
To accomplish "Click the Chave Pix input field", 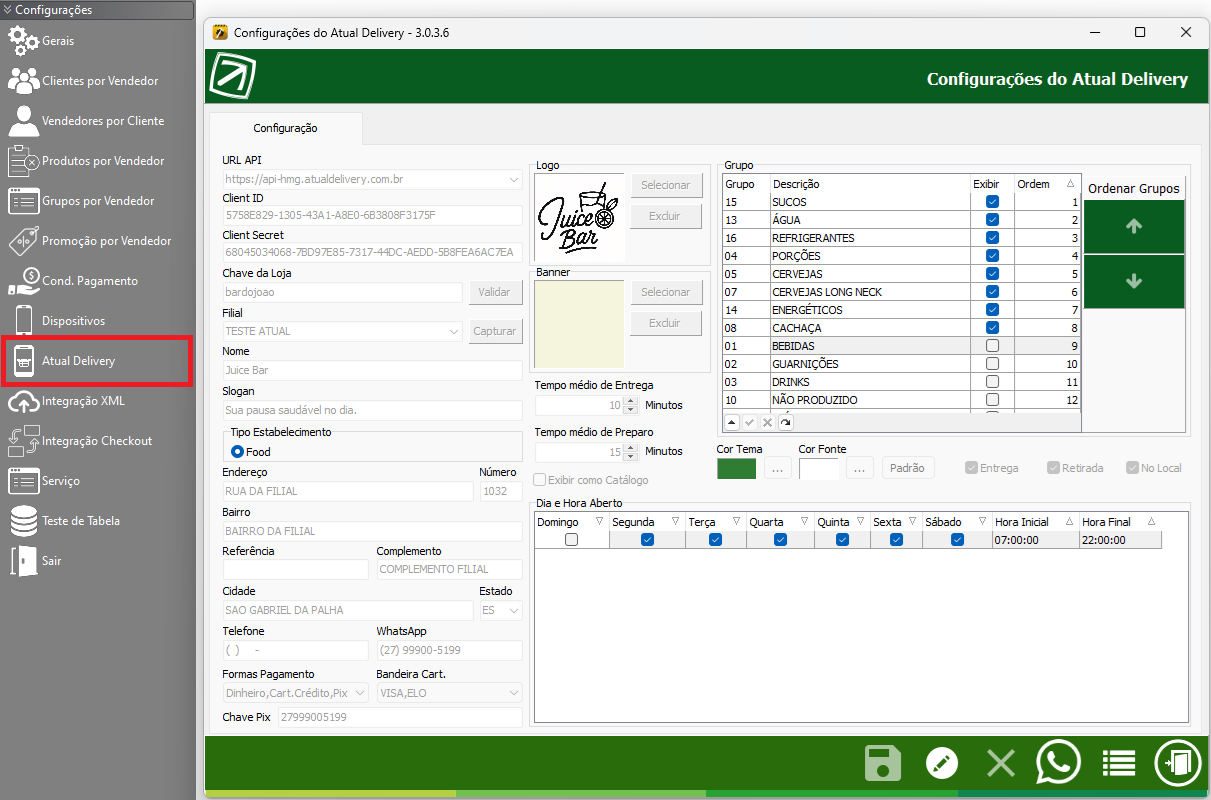I will (399, 718).
